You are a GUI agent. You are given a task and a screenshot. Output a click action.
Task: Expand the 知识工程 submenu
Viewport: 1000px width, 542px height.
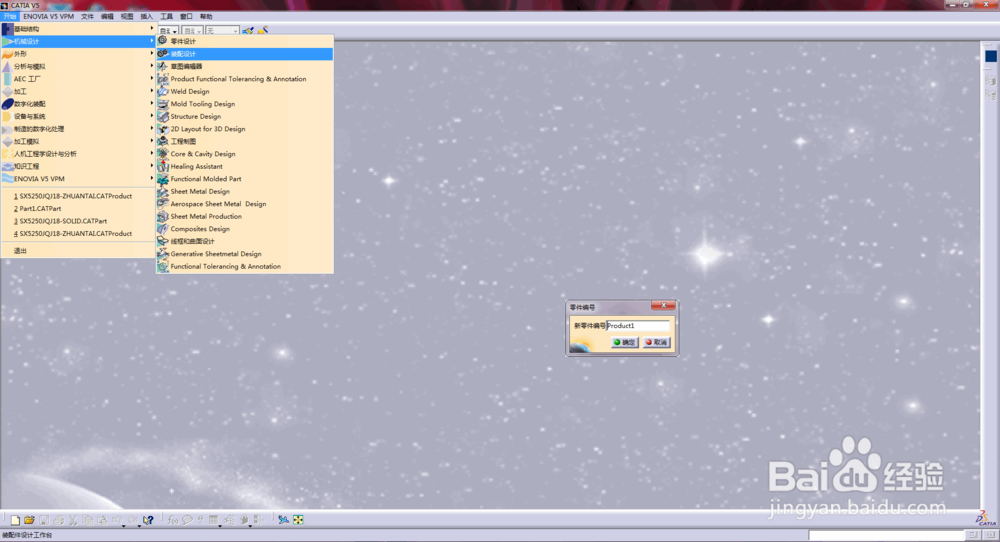point(78,166)
